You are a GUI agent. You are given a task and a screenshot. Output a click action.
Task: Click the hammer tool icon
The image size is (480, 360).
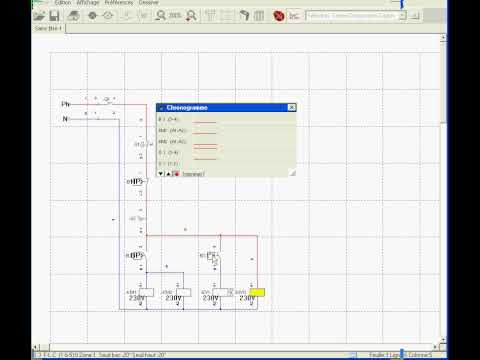point(244,16)
